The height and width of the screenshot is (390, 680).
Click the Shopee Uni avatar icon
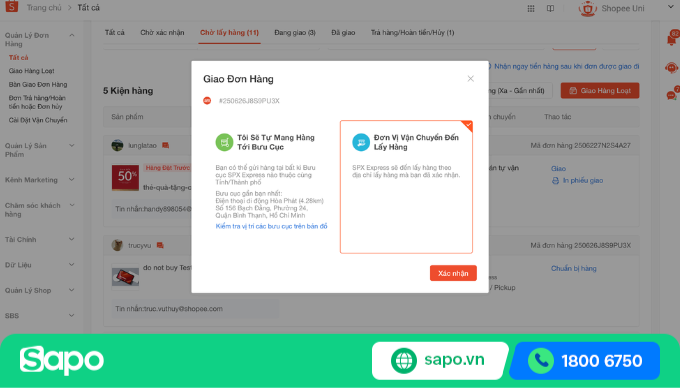(588, 8)
